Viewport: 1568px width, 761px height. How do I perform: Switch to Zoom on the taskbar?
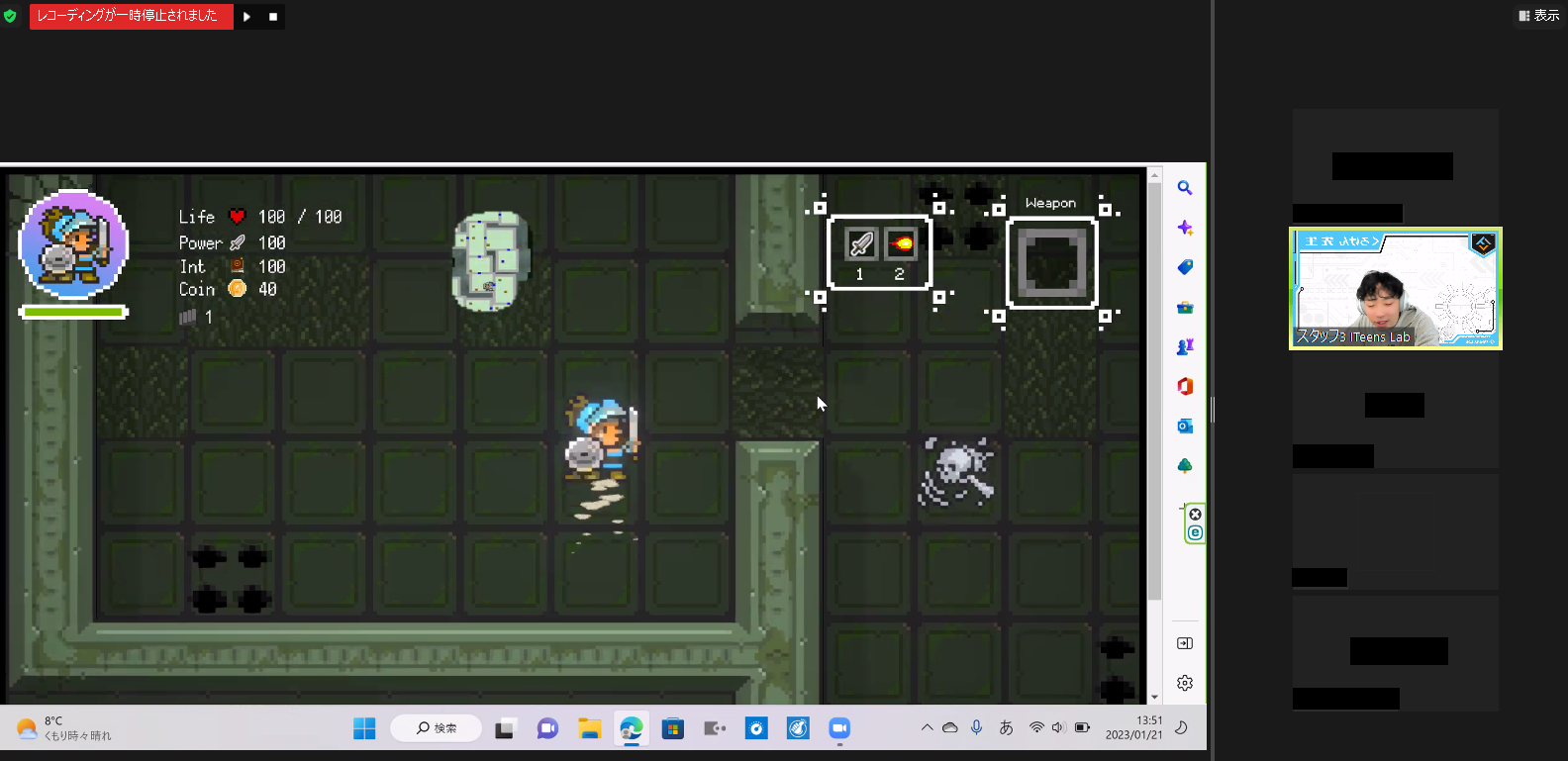point(839,729)
